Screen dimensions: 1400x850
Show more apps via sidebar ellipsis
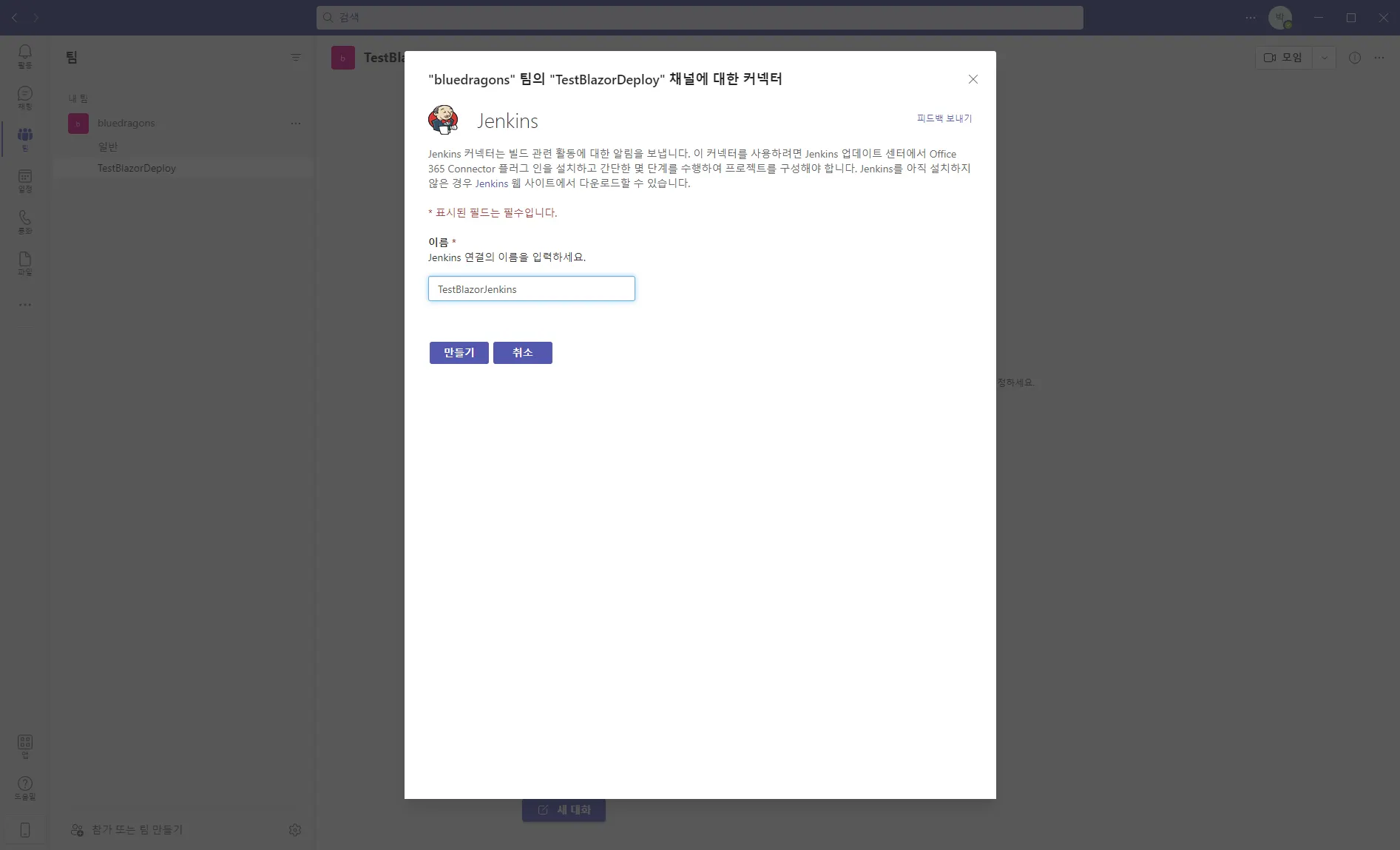pyautogui.click(x=25, y=305)
